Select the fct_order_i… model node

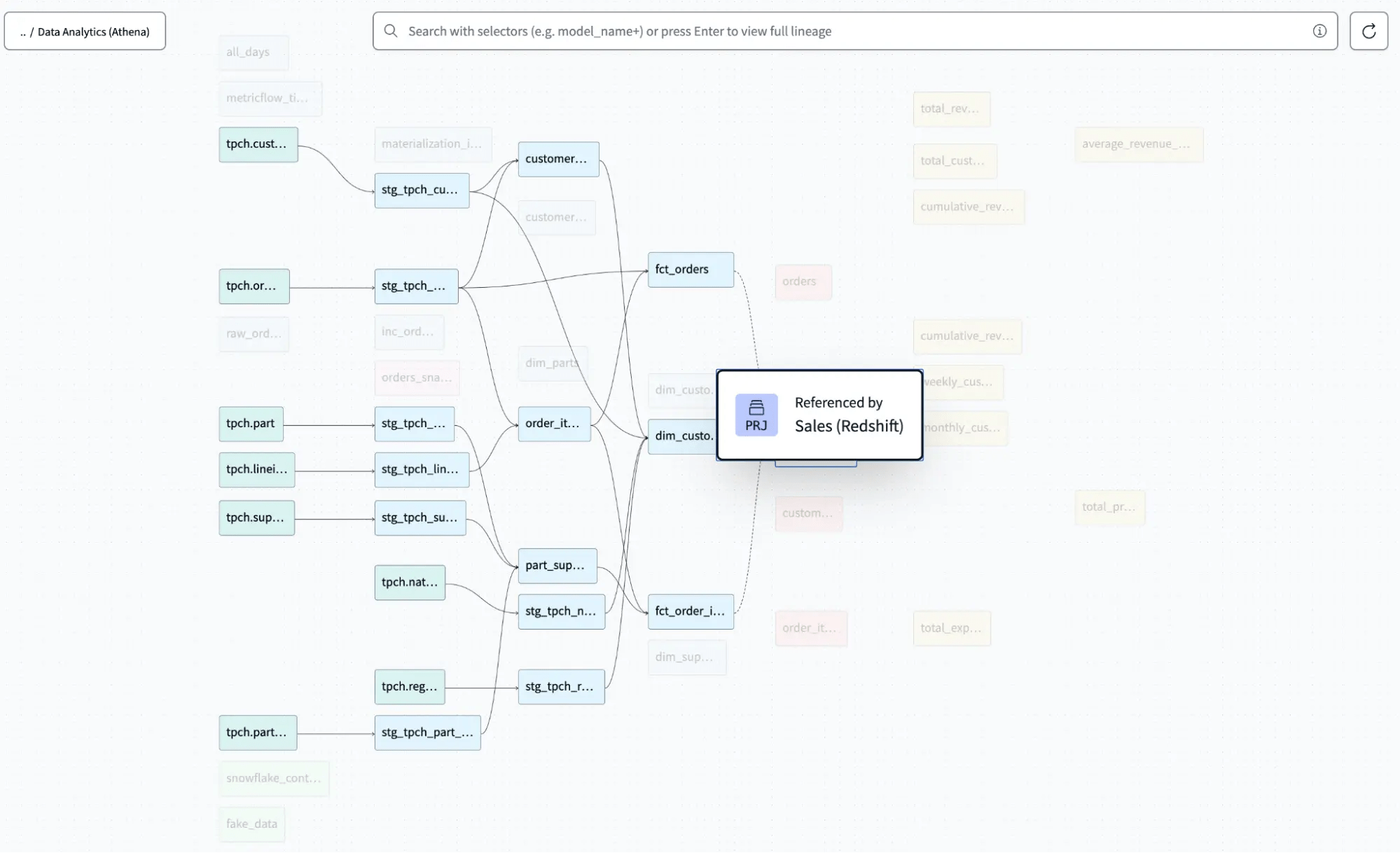[x=690, y=611]
